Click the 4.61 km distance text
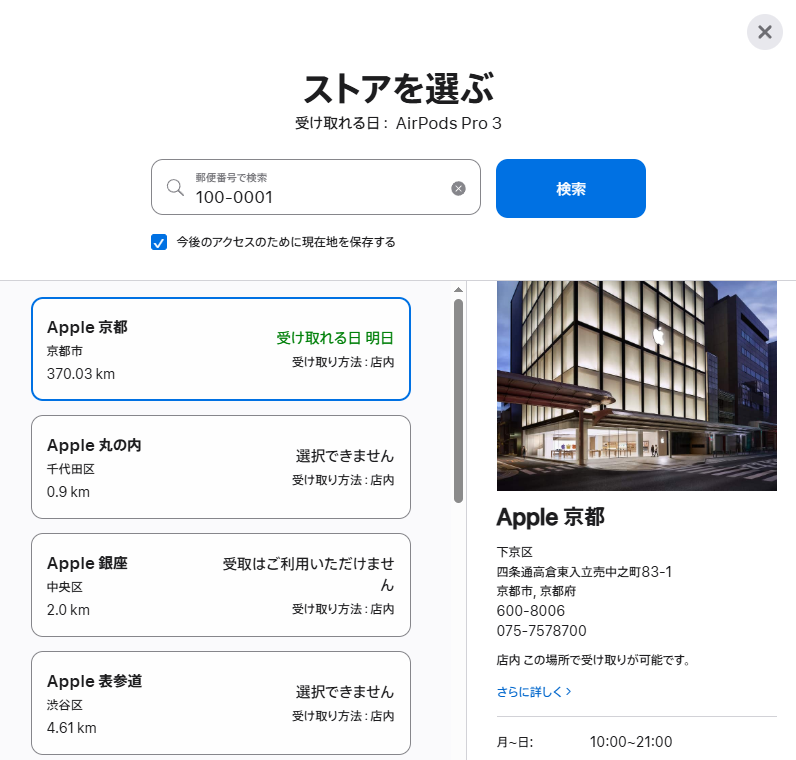Screen dimensions: 796x760 click(72, 728)
